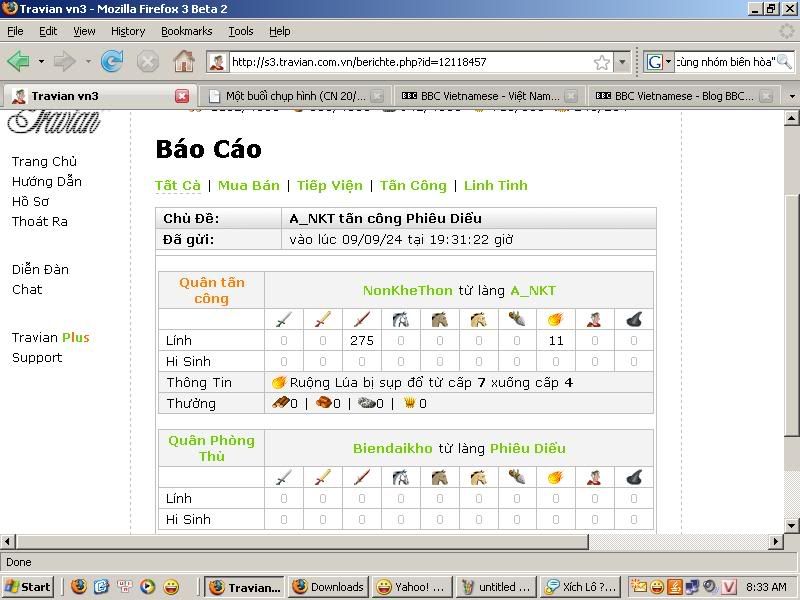This screenshot has width=800, height=600.
Task: Click attacker's third sword unit icon
Action: click(362, 319)
